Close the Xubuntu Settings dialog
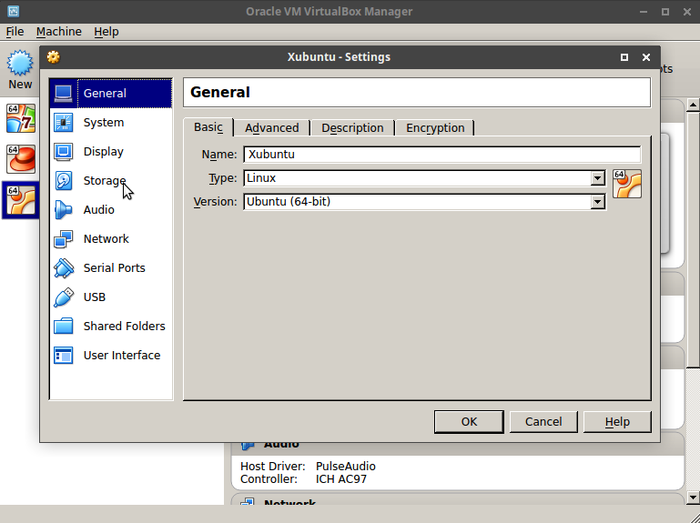 pyautogui.click(x=646, y=57)
